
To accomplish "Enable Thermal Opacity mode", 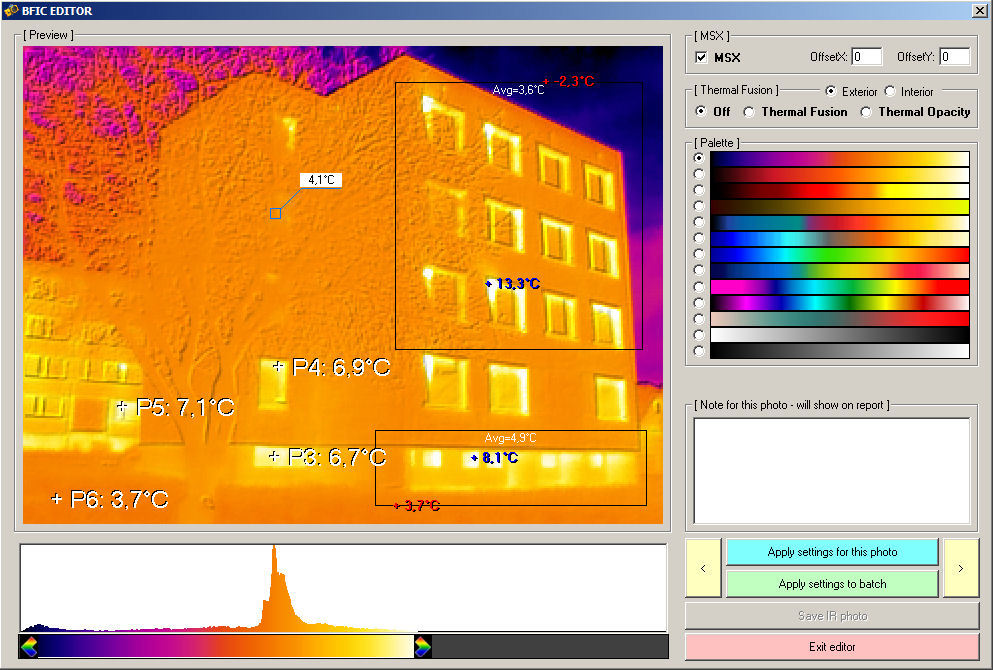I will [x=866, y=112].
